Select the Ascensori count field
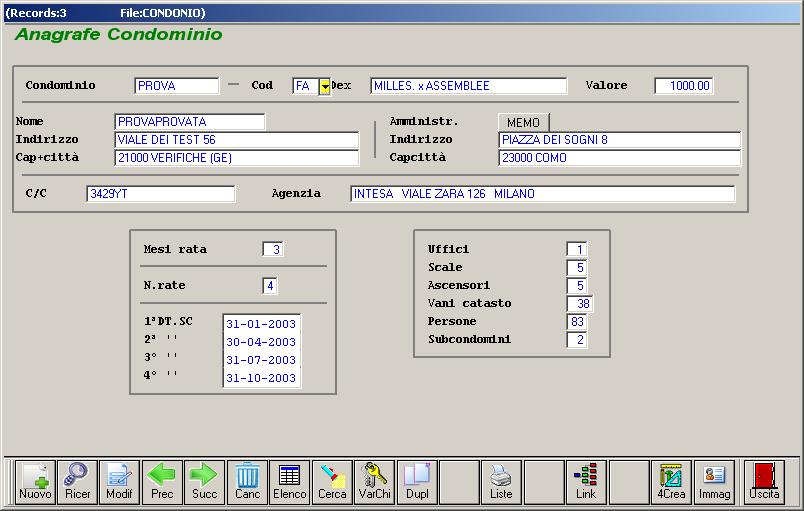Viewport: 804px width, 511px height. 577,285
